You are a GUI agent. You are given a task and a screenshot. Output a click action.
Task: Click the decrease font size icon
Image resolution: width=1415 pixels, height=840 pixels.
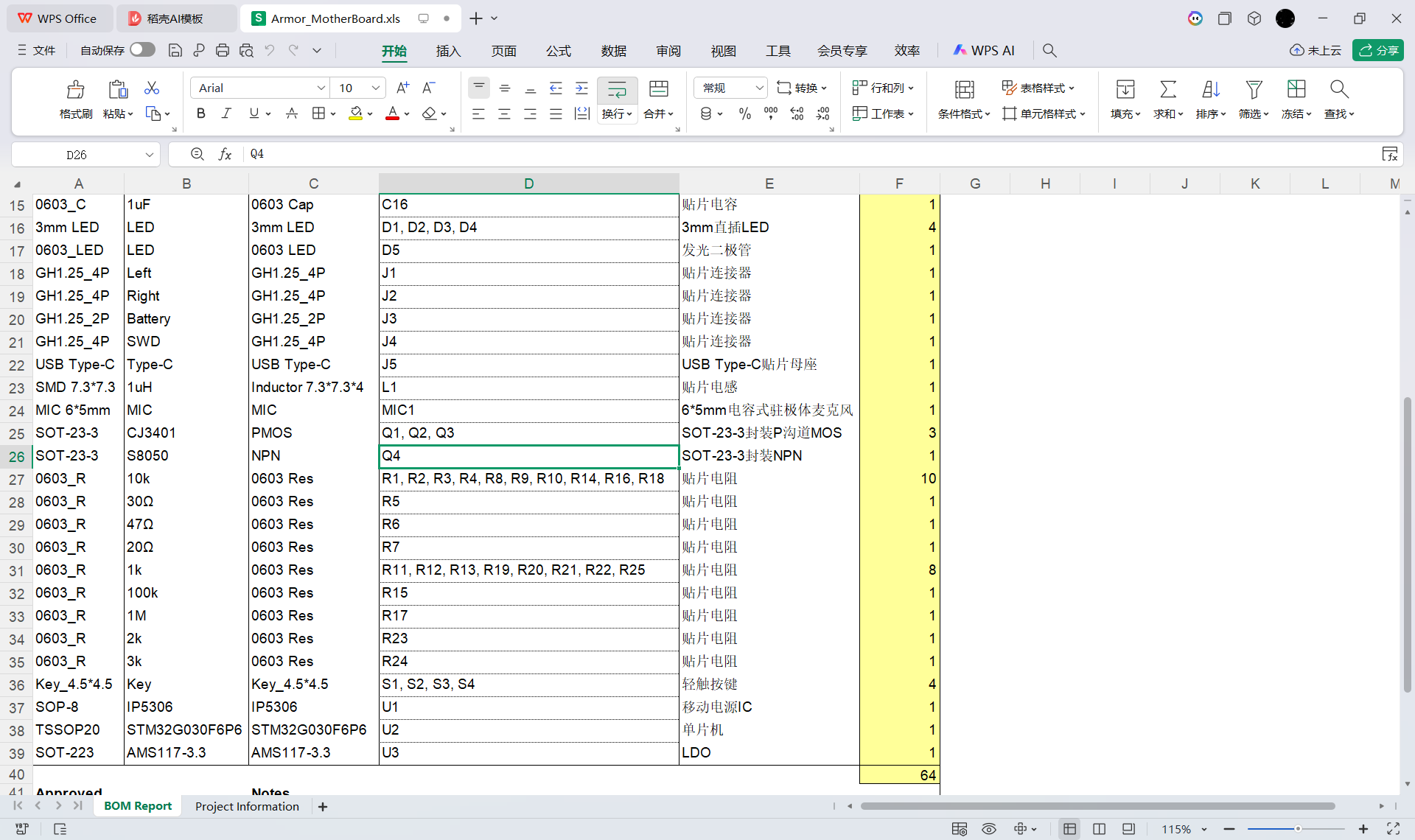click(x=429, y=88)
